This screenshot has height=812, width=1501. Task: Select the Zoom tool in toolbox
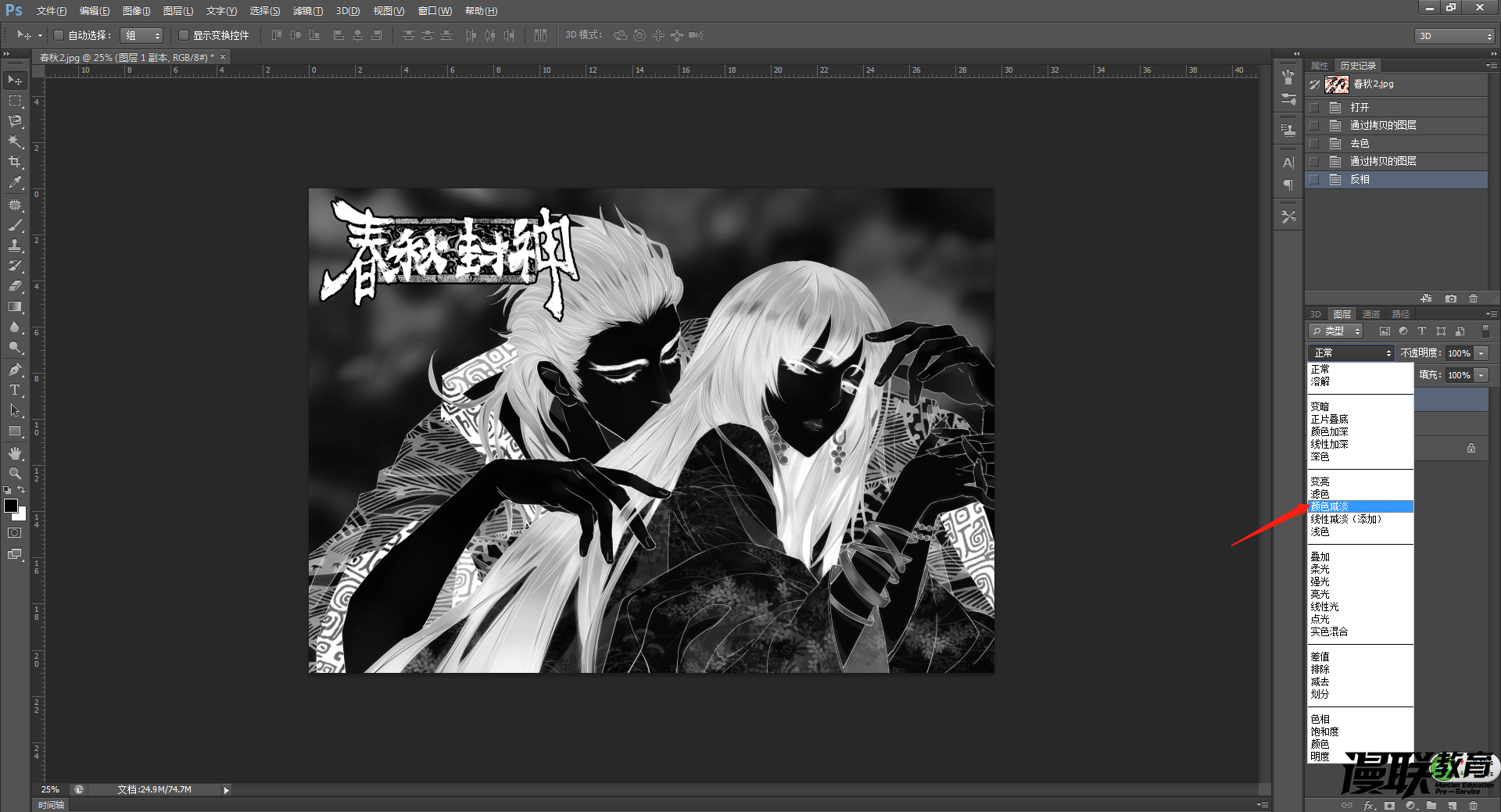(x=15, y=474)
